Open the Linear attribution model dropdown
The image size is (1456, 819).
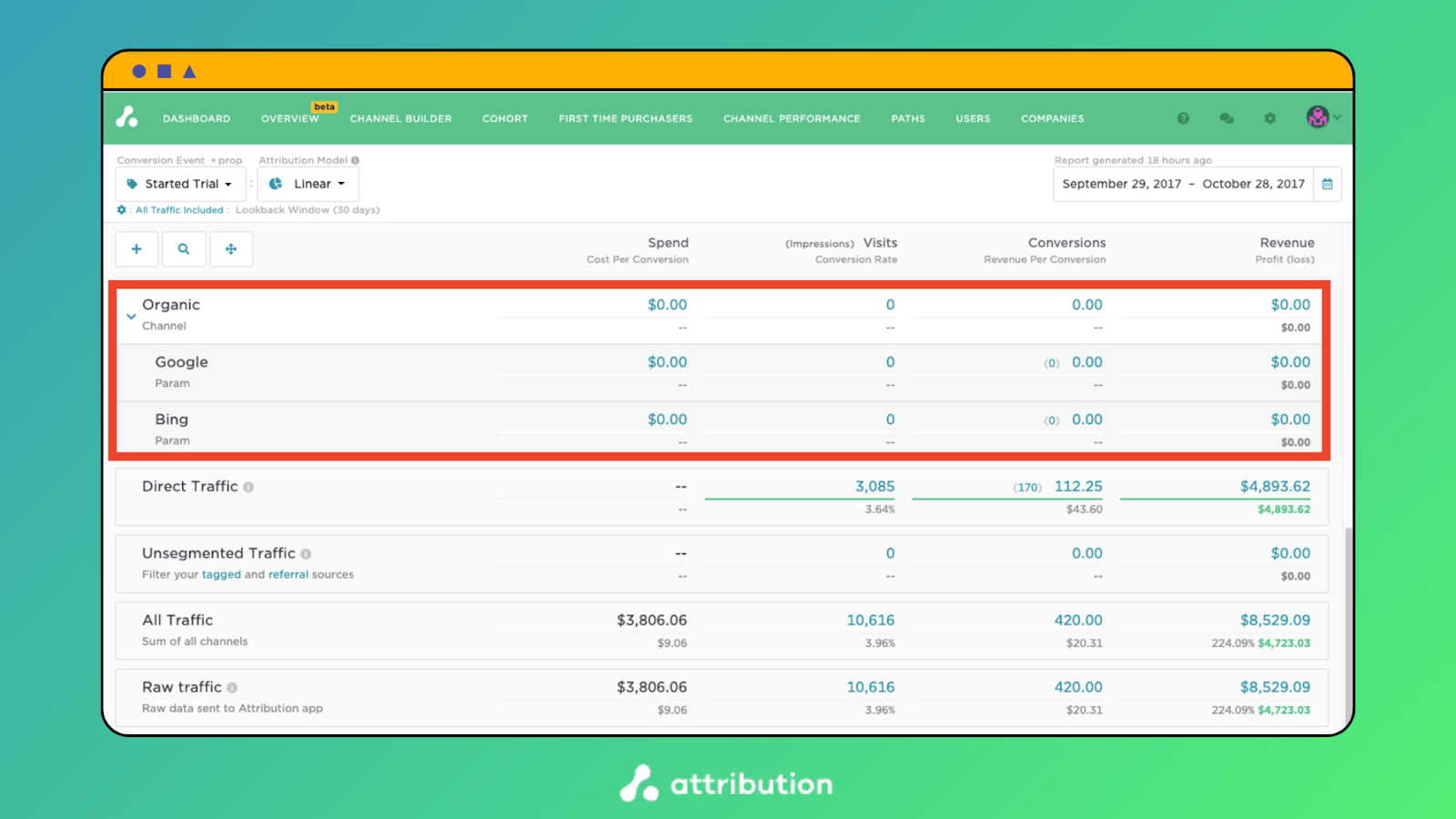[x=308, y=184]
